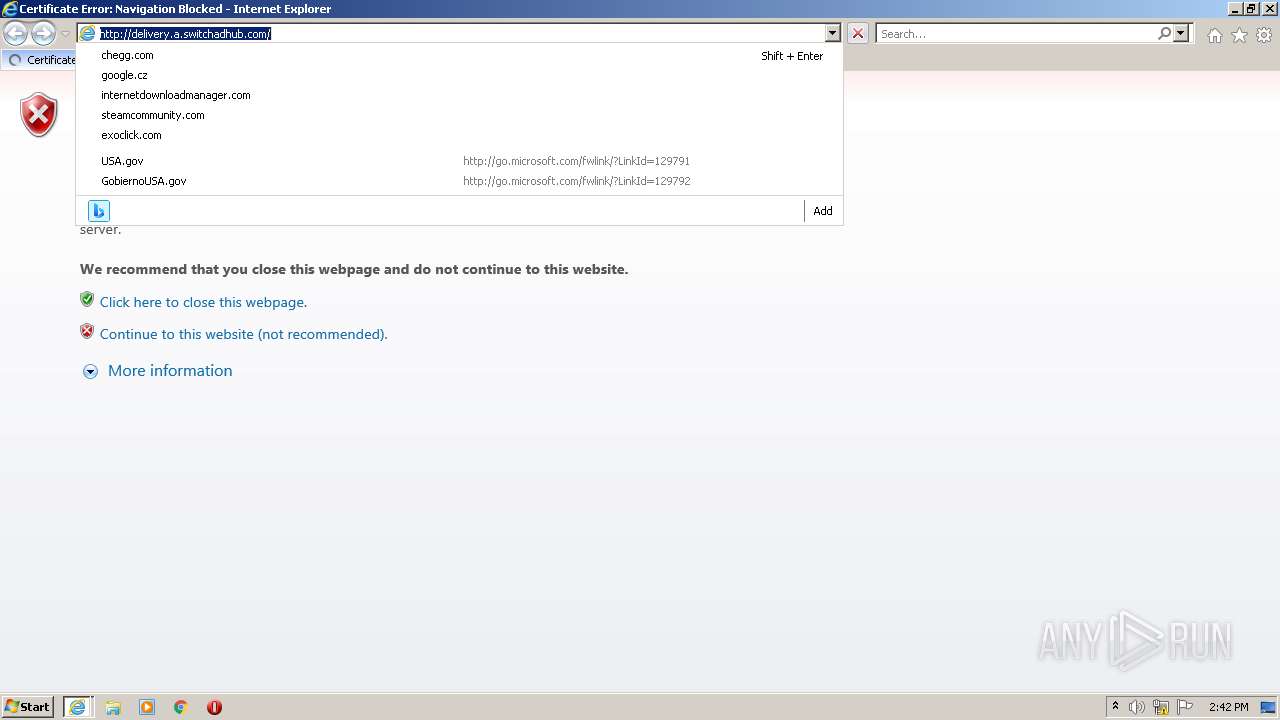Select exoclick.com from the list
Viewport: 1280px width, 720px height.
460,135
